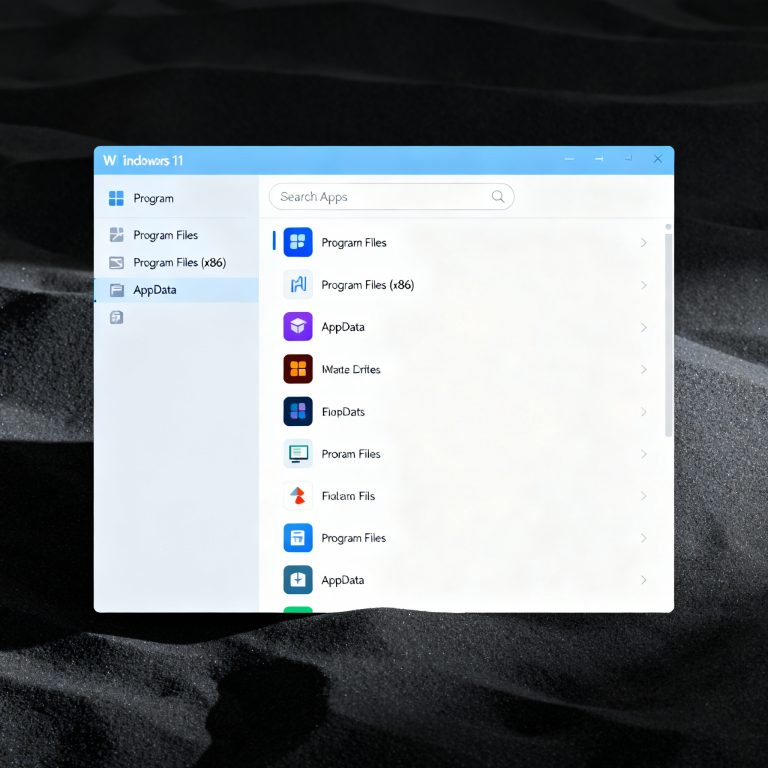Open the first Program Files list entry text

pos(354,242)
